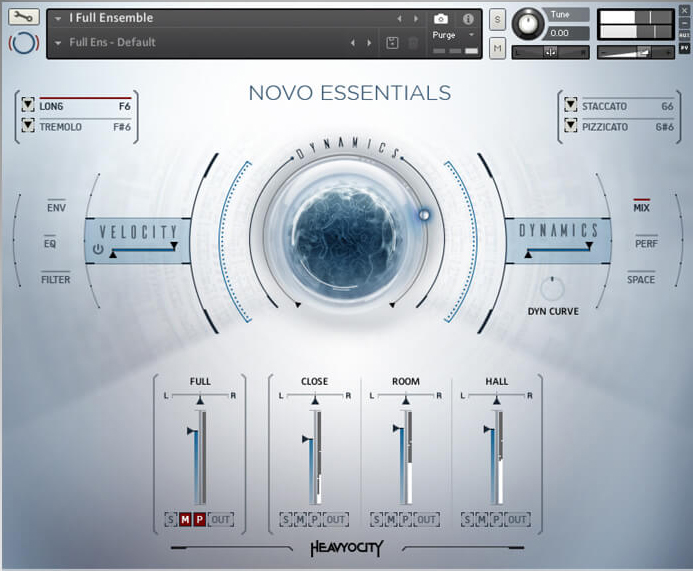Click the DYN CURVE knob
Image resolution: width=693 pixels, height=571 pixels.
tap(552, 289)
